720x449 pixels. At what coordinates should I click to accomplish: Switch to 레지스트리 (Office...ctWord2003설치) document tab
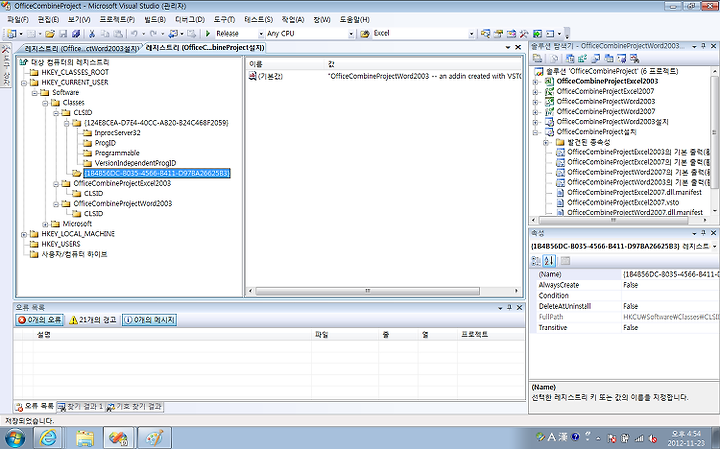tap(81, 48)
